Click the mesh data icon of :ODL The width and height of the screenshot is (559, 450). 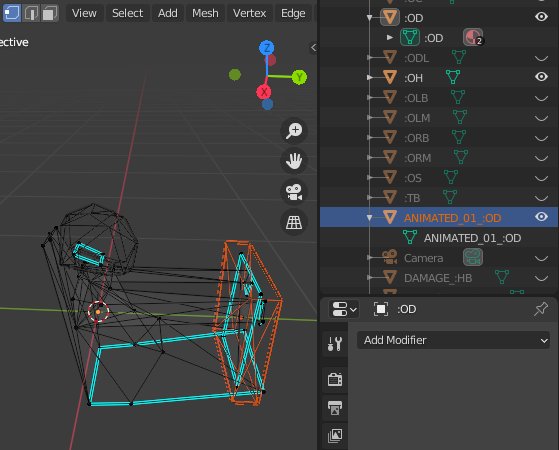click(459, 57)
